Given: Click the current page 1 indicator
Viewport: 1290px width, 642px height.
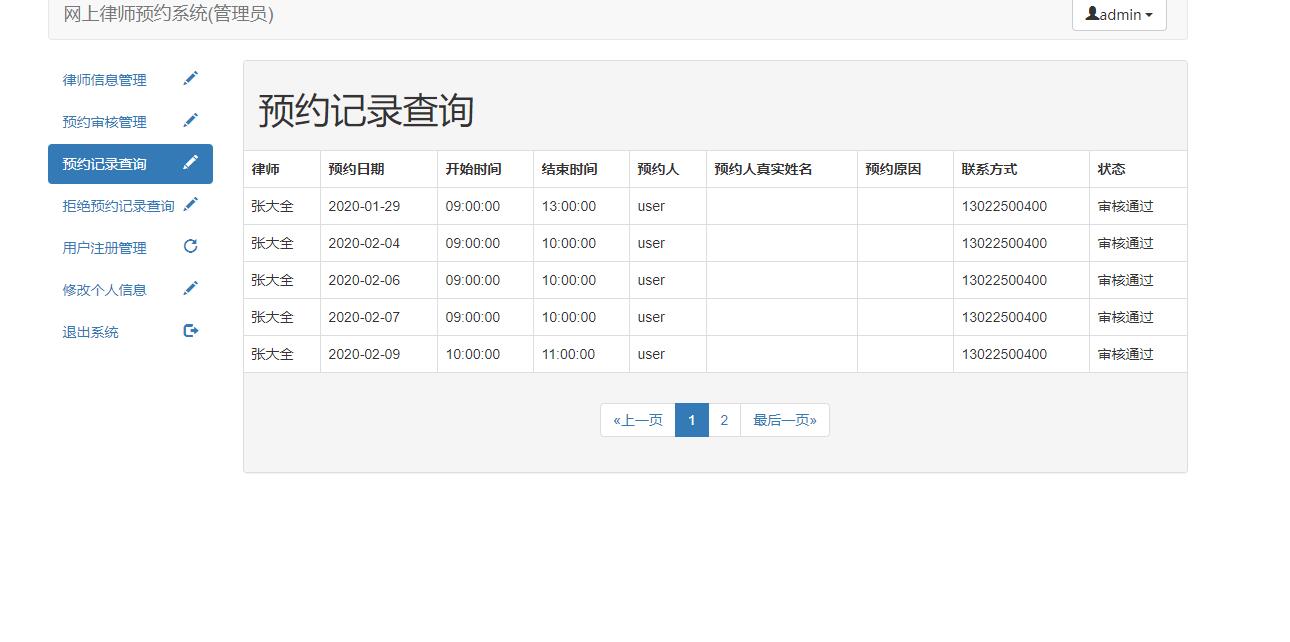Looking at the screenshot, I should click(692, 420).
